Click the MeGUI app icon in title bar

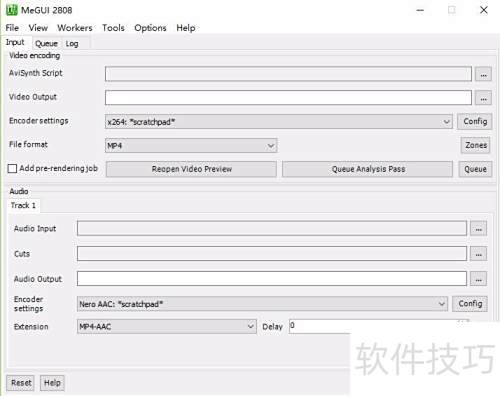point(12,10)
